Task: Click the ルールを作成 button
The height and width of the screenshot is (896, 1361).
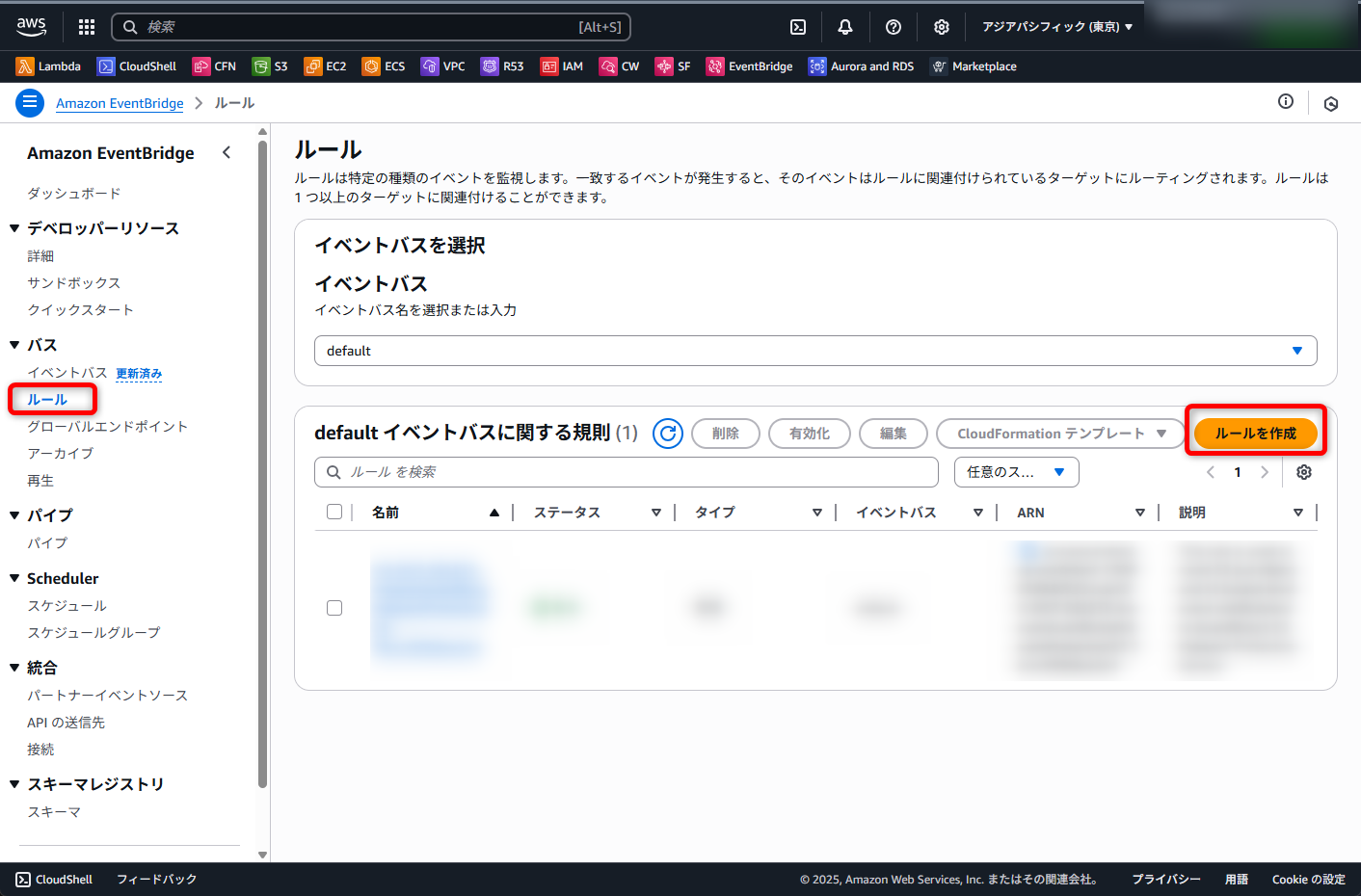Action: (1255, 434)
